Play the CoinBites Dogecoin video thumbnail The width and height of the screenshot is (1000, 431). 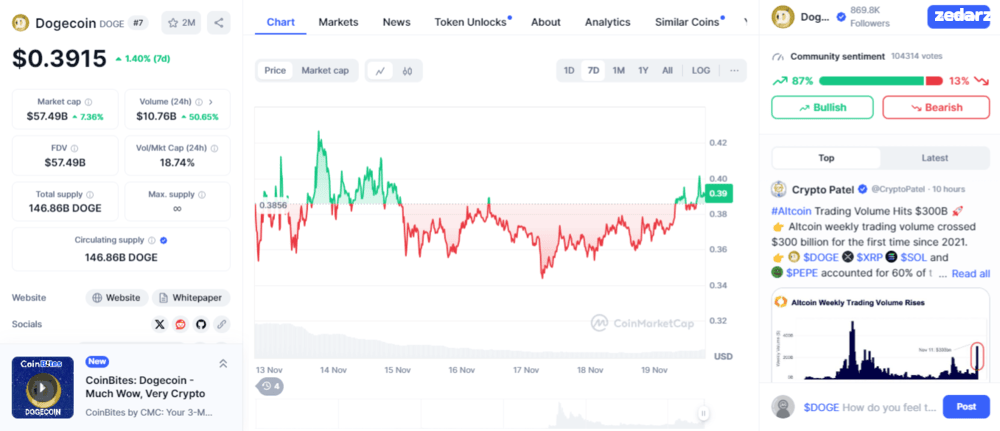pos(43,388)
